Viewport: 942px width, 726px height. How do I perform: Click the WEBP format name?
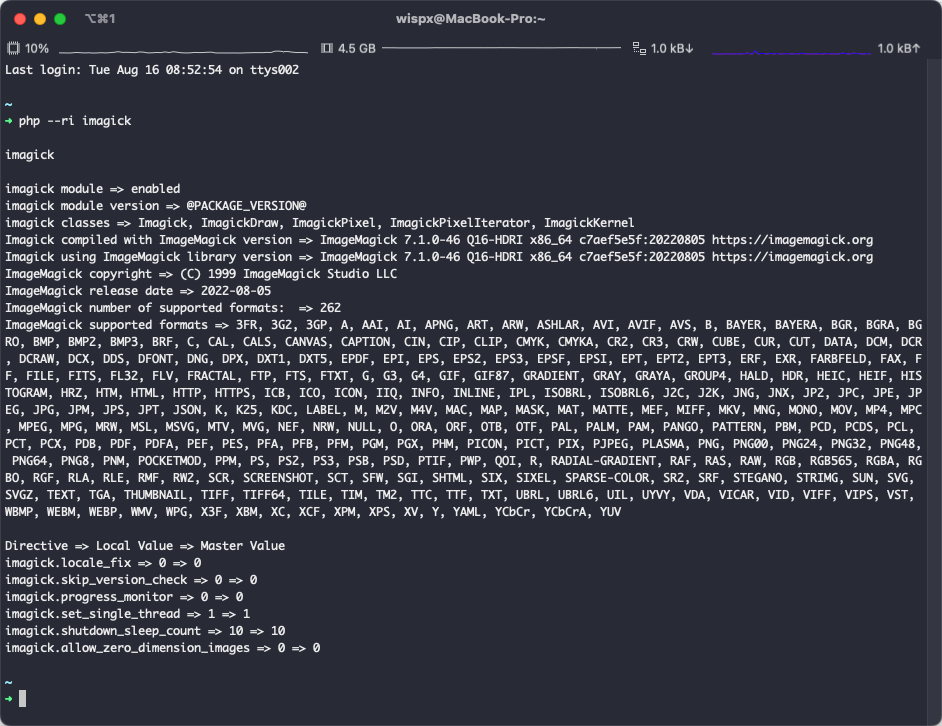pyautogui.click(x=103, y=512)
